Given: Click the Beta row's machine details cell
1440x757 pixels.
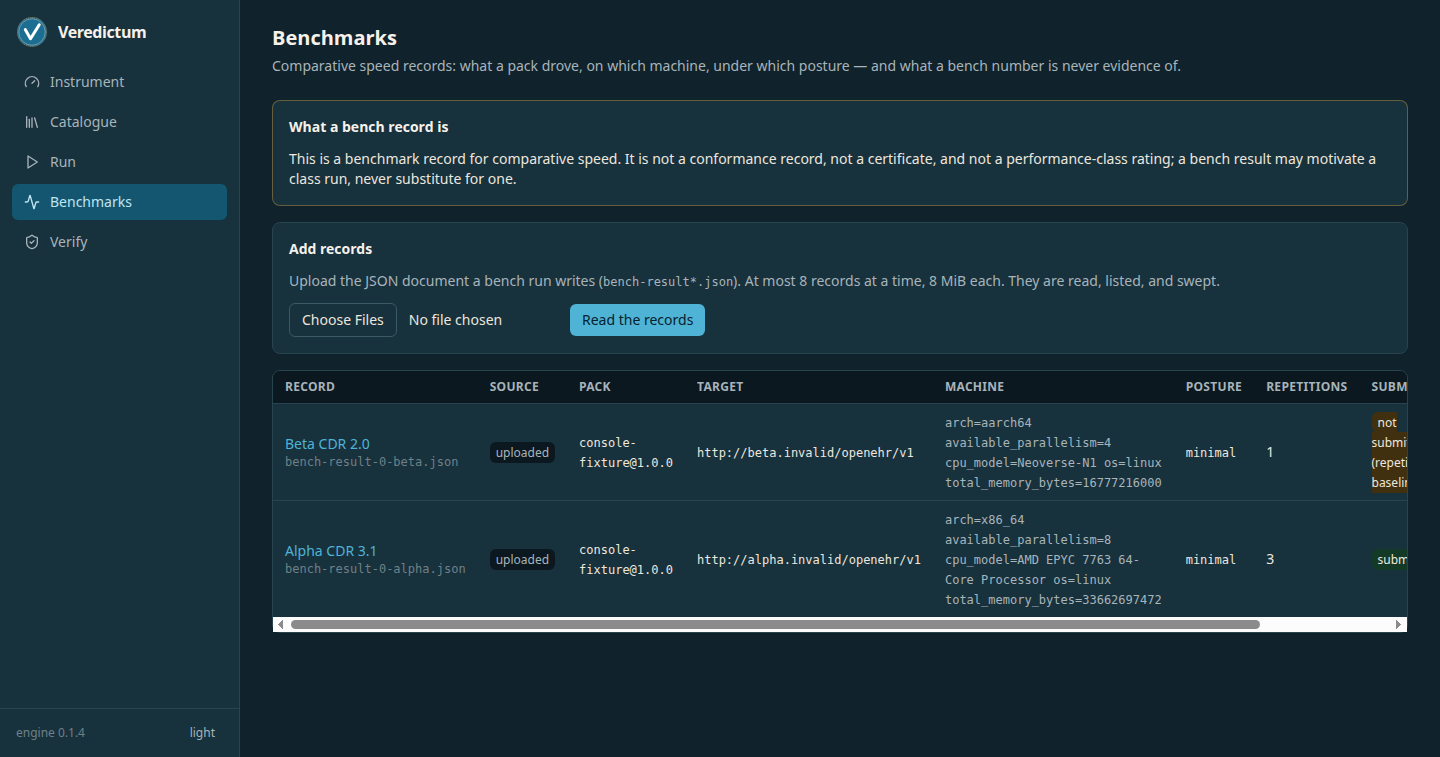Looking at the screenshot, I should 1053,453.
